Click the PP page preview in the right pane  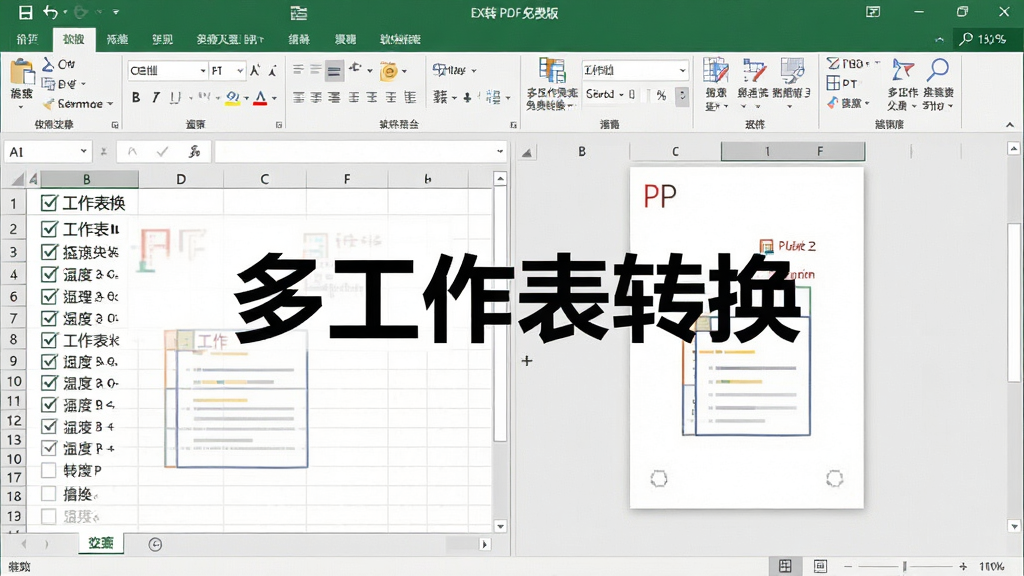point(746,338)
